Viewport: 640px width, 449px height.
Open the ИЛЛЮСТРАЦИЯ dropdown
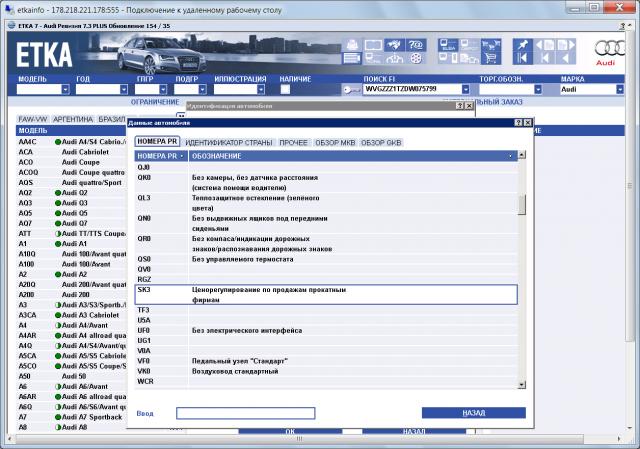261,89
